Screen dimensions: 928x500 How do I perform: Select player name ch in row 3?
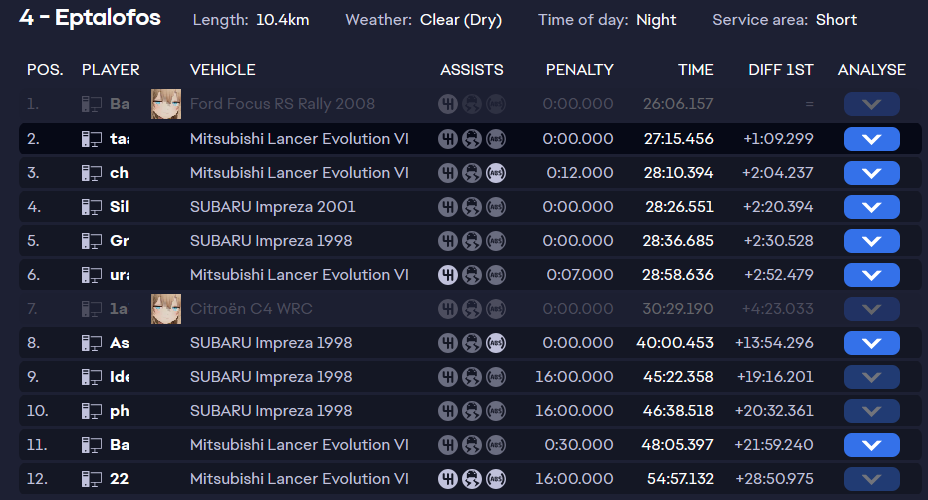pyautogui.click(x=120, y=173)
